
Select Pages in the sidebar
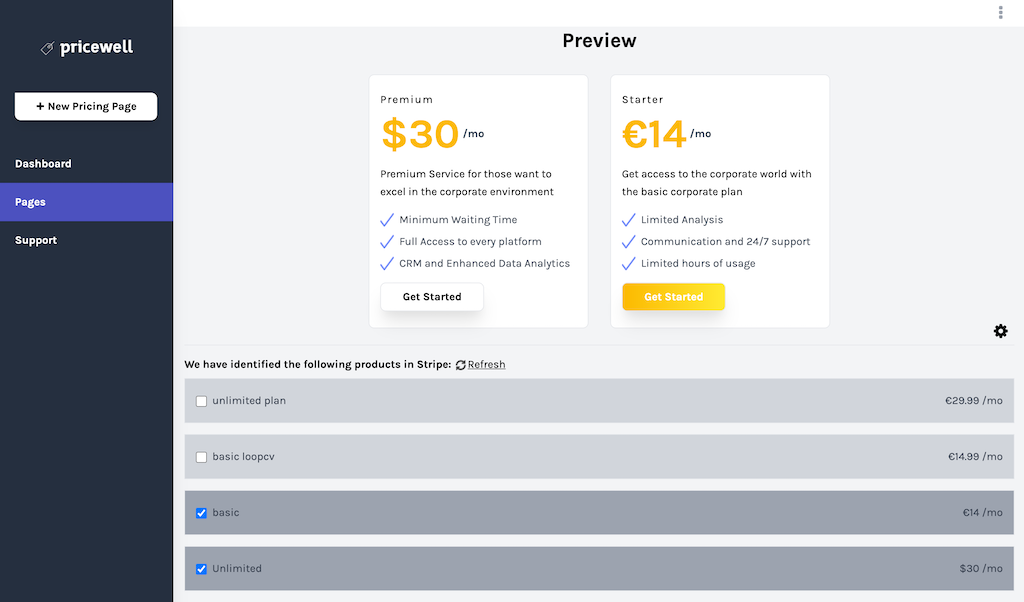coord(30,202)
